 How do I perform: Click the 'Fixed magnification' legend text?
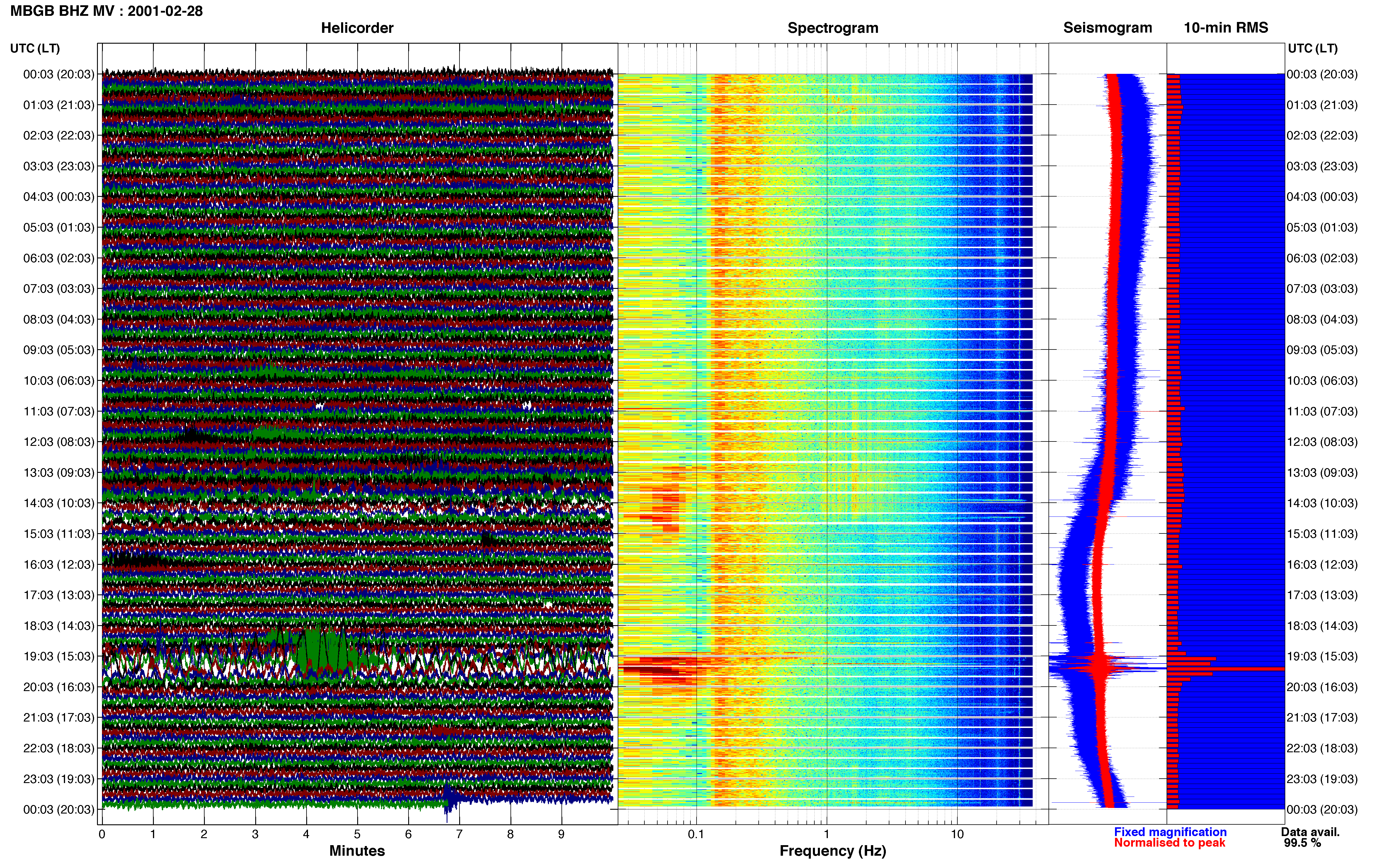click(1170, 832)
